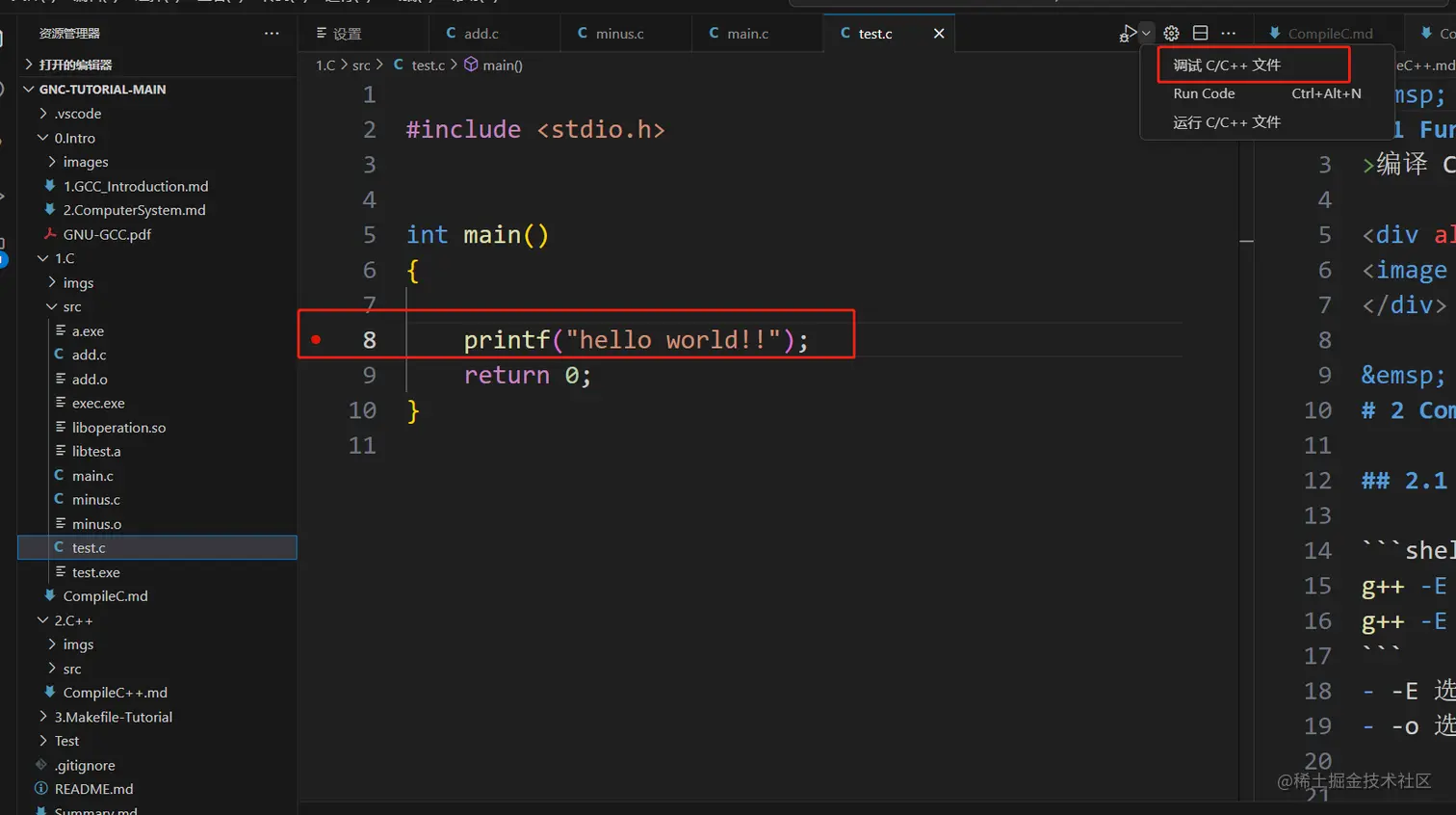Expand the Test folder
Image resolution: width=1456 pixels, height=815 pixels.
(x=158, y=741)
